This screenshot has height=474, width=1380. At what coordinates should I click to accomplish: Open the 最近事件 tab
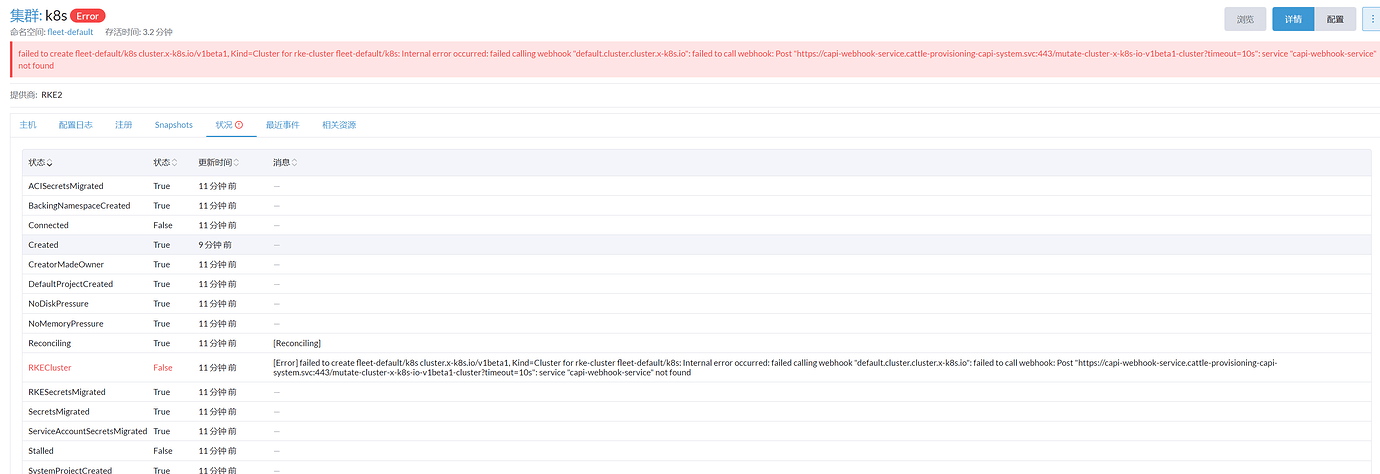click(x=282, y=125)
